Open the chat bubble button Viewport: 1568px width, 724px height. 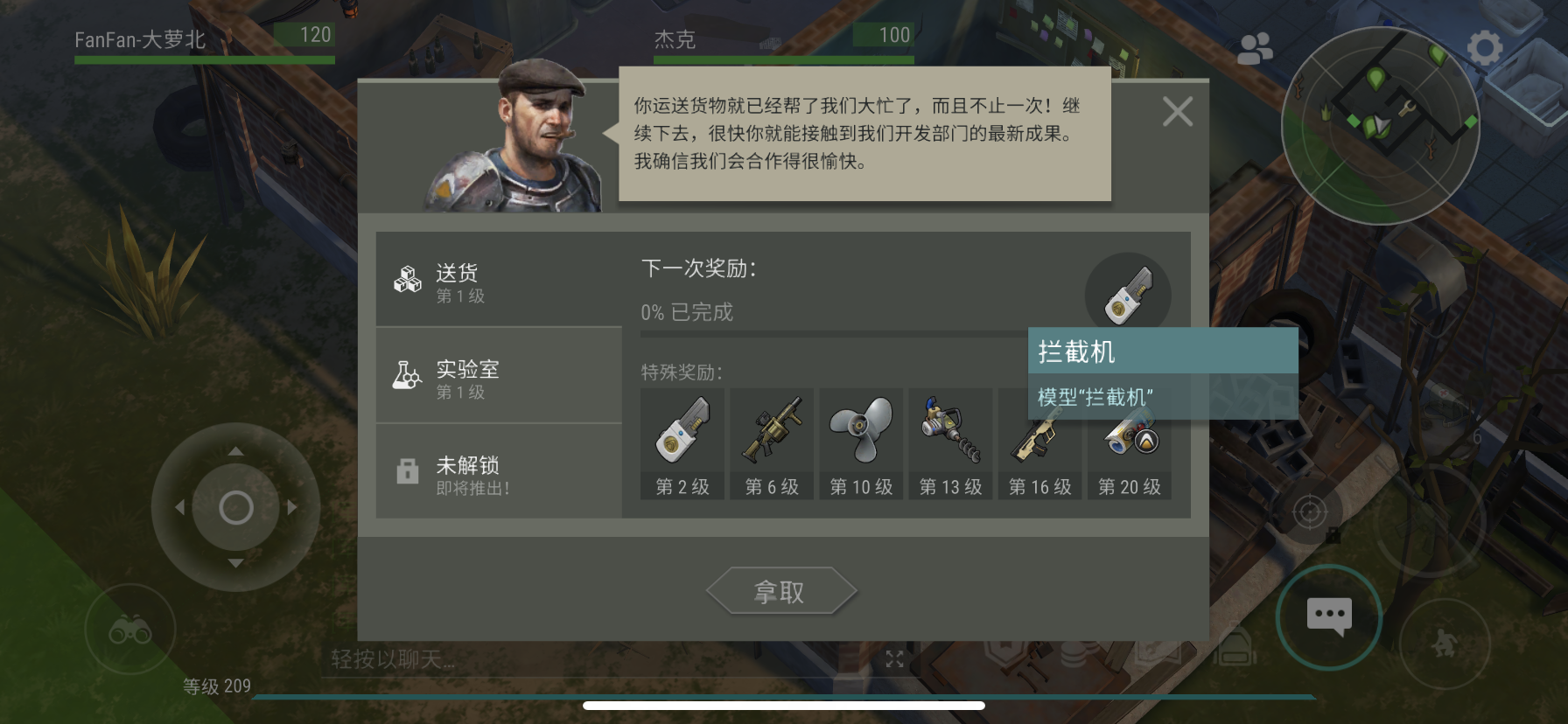click(1328, 617)
